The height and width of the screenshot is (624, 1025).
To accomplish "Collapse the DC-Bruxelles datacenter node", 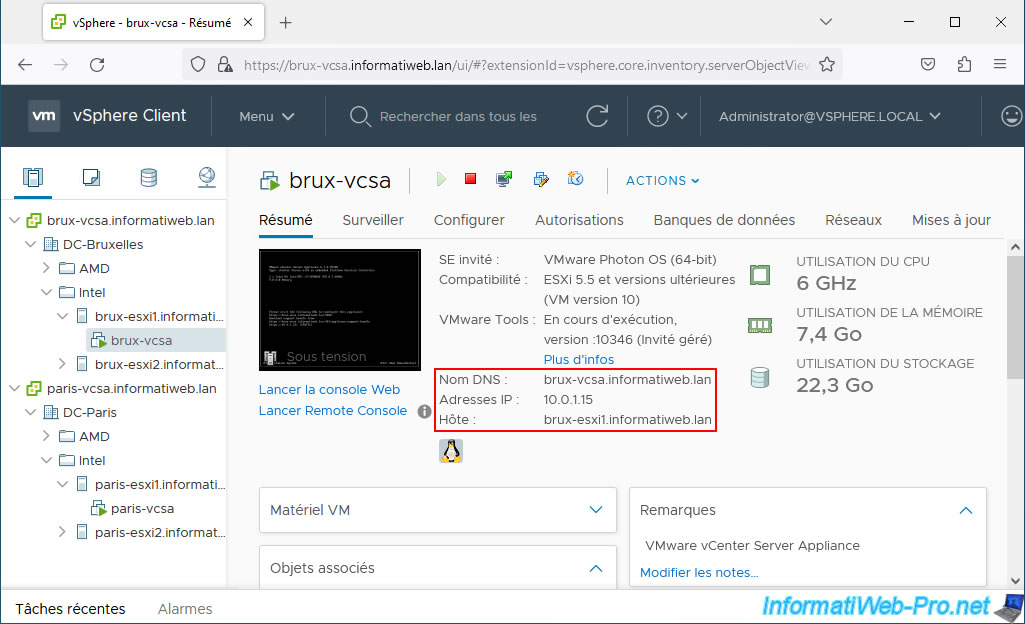I will tap(30, 244).
